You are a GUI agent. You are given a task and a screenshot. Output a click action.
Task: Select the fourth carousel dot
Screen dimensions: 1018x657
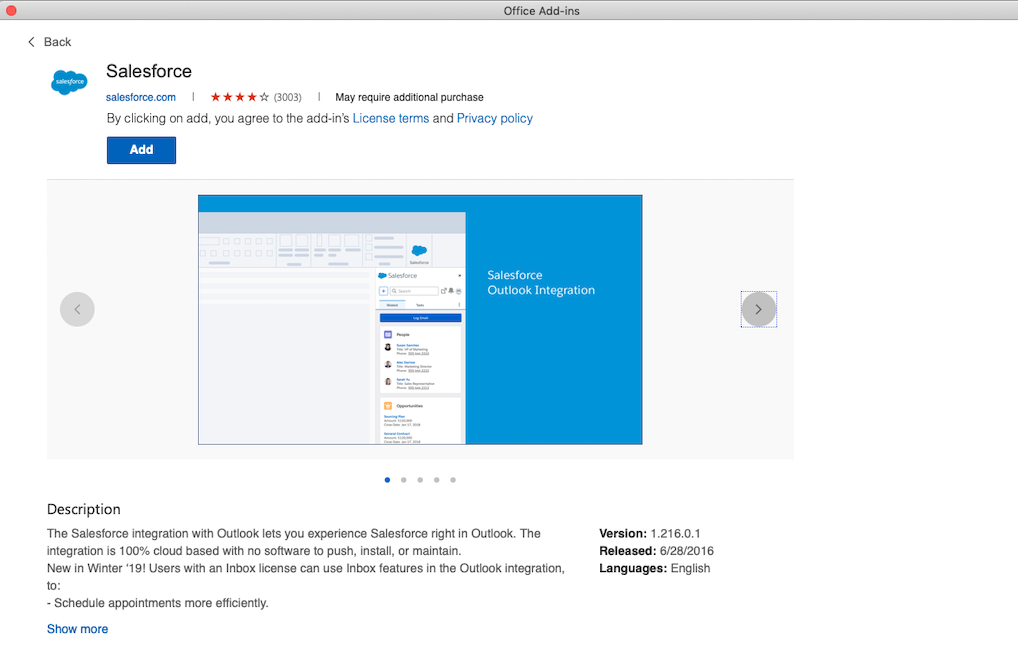[x=437, y=480]
